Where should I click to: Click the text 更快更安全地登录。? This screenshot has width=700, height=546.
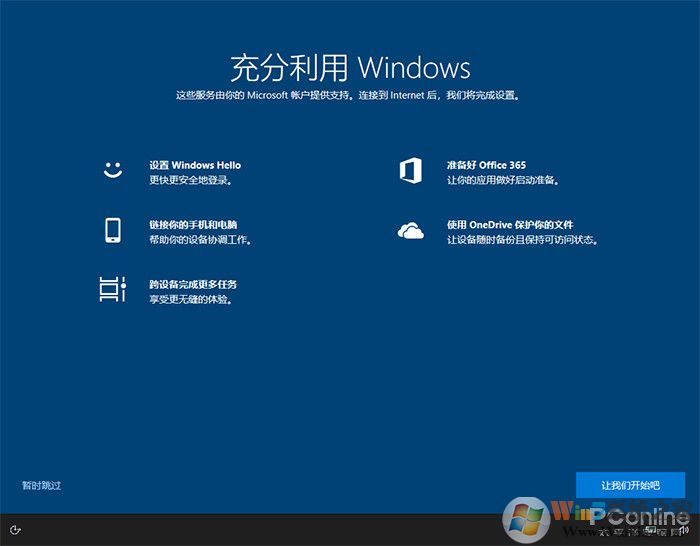tap(191, 180)
